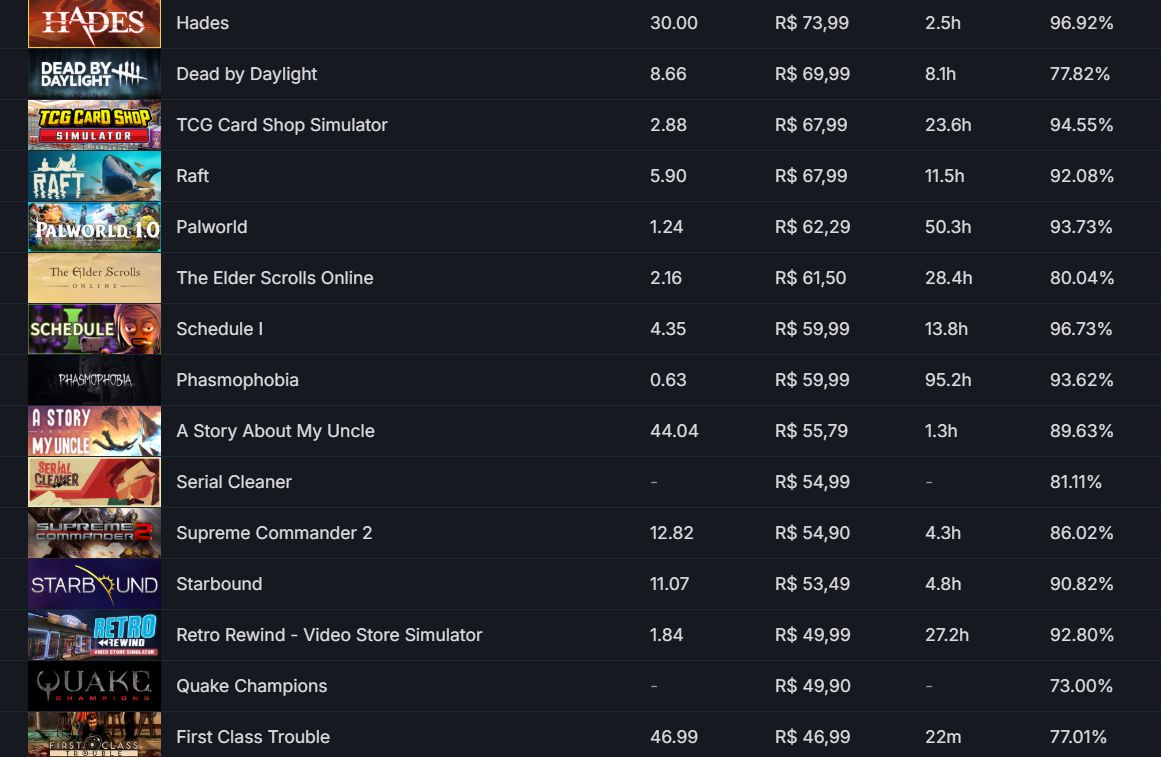Select the 50.3h playtime cell
1161x757 pixels.
pyautogui.click(x=948, y=227)
